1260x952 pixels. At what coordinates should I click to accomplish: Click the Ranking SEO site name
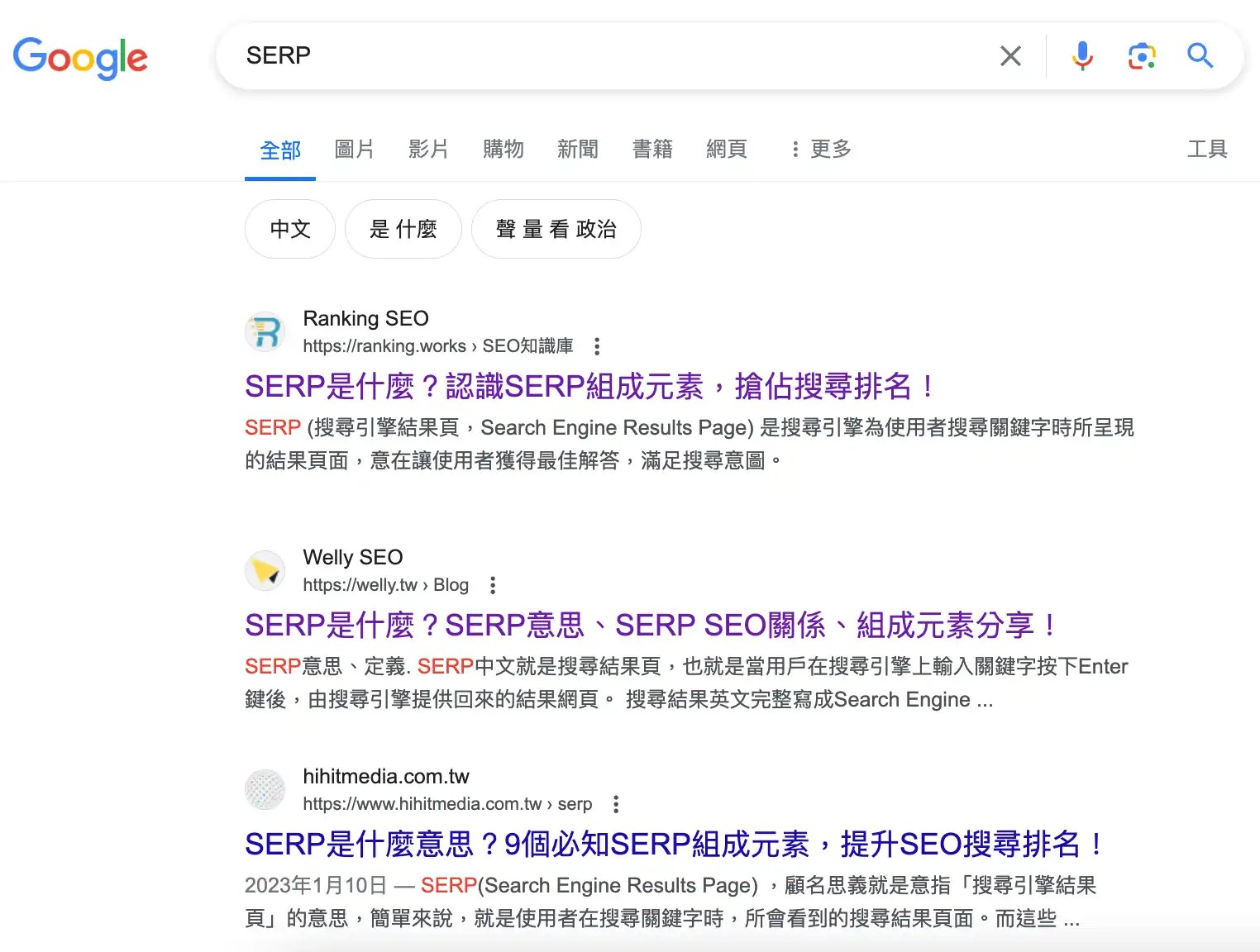[x=365, y=319]
